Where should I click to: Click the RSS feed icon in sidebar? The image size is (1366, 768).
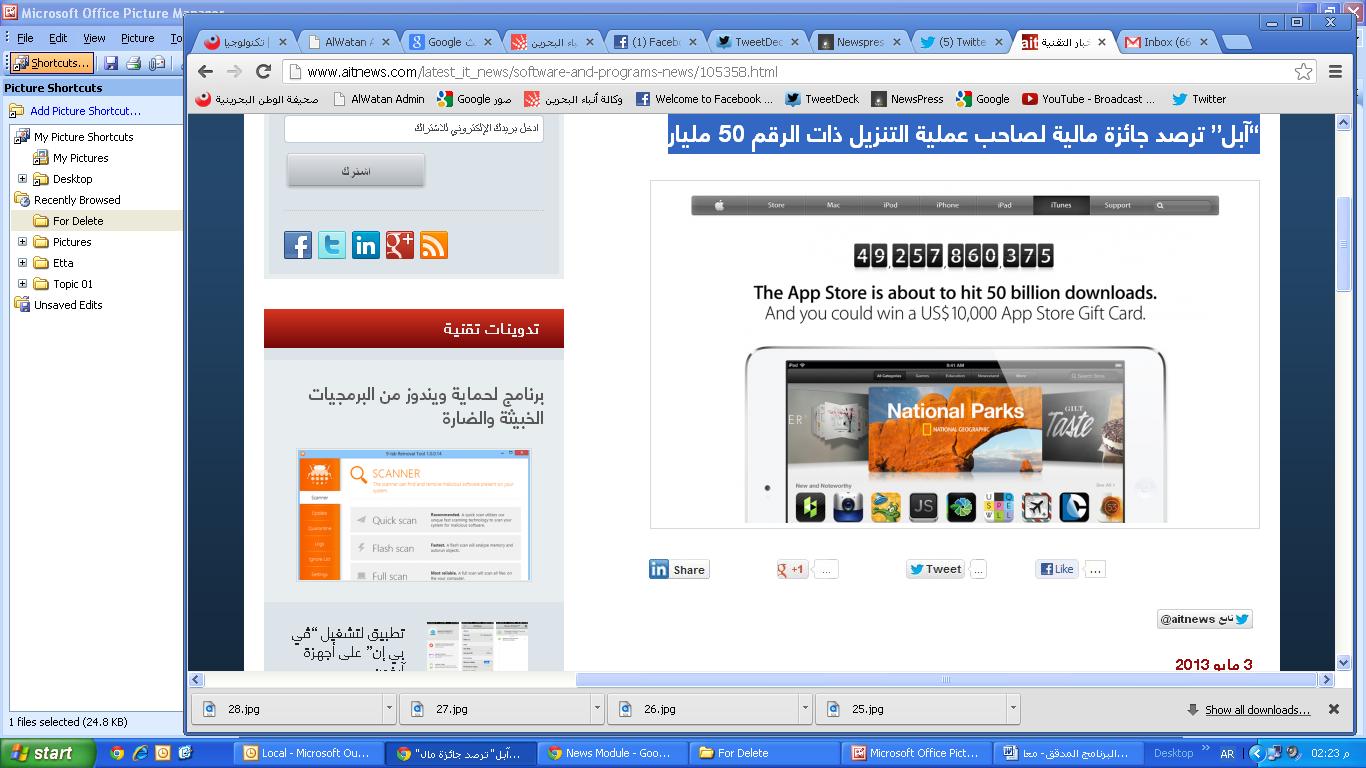tap(434, 245)
